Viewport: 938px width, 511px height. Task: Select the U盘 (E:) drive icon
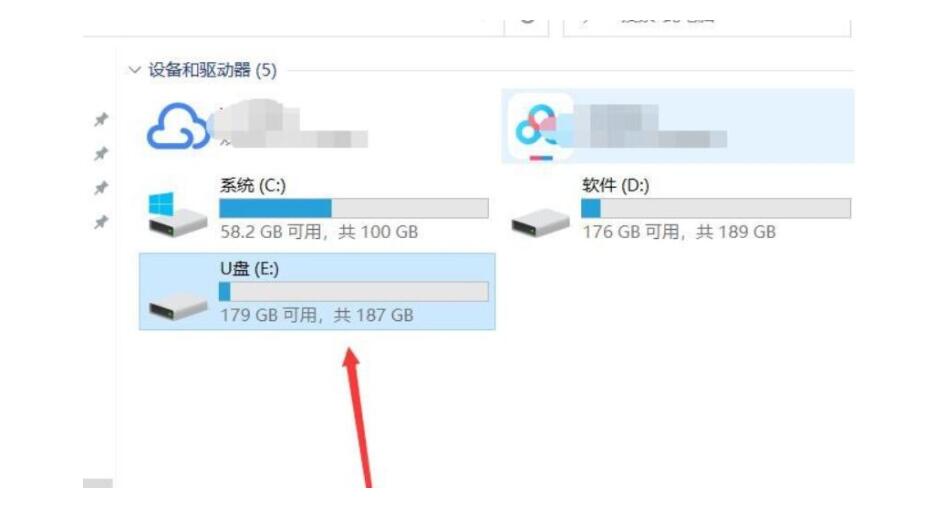pyautogui.click(x=178, y=305)
